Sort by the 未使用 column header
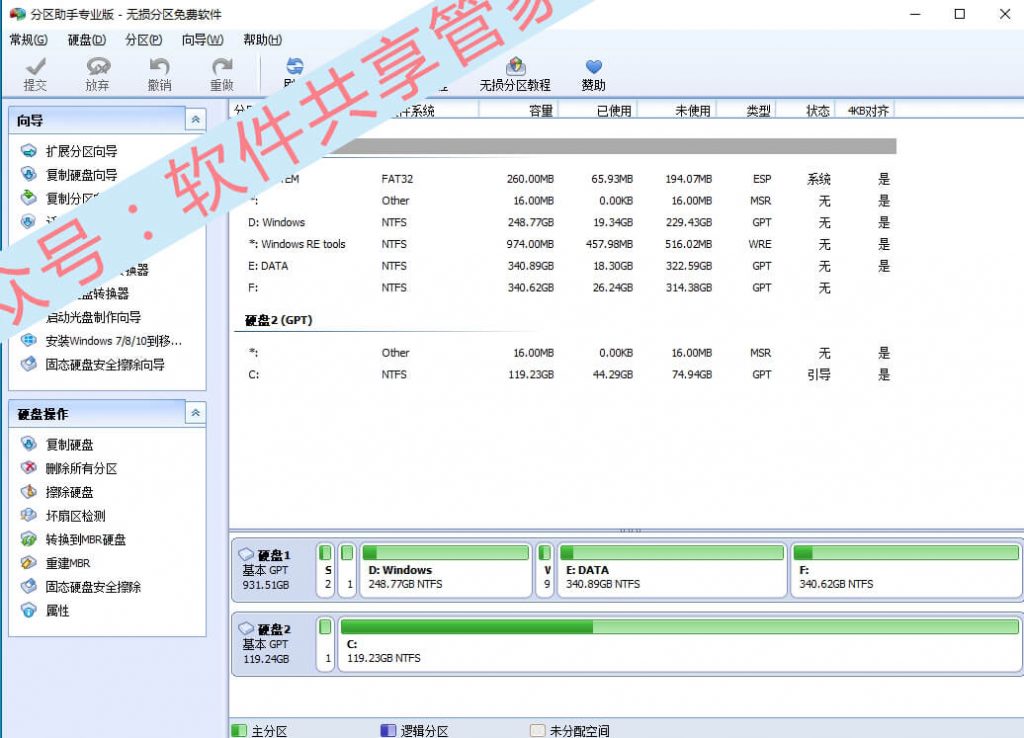 coord(677,110)
